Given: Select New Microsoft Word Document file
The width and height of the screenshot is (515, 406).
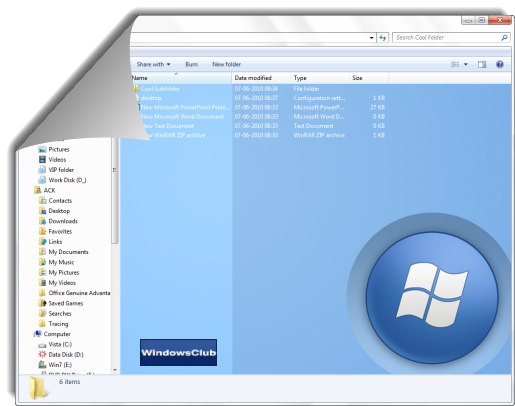Looking at the screenshot, I should coord(182,117).
